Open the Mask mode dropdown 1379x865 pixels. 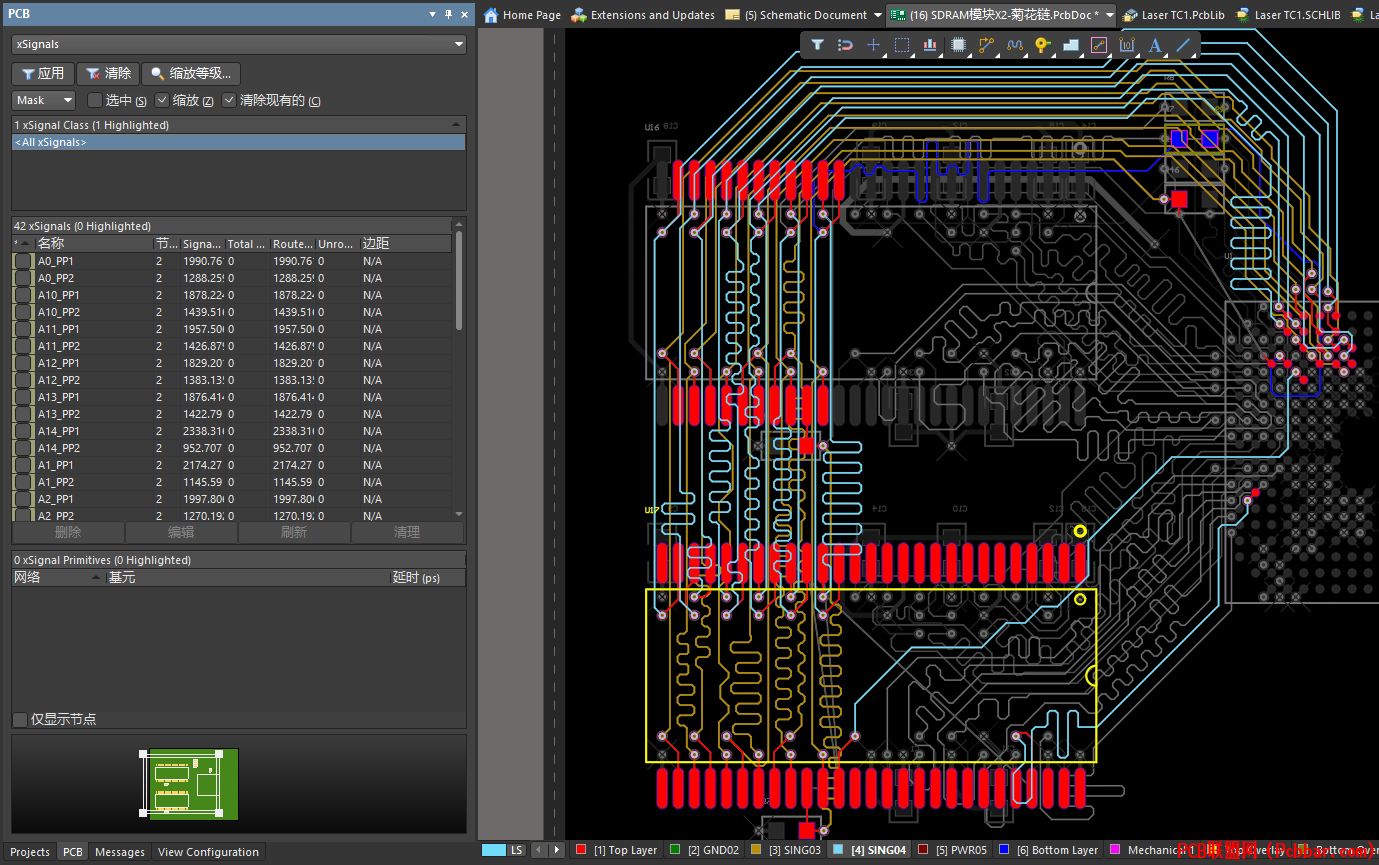[44, 100]
